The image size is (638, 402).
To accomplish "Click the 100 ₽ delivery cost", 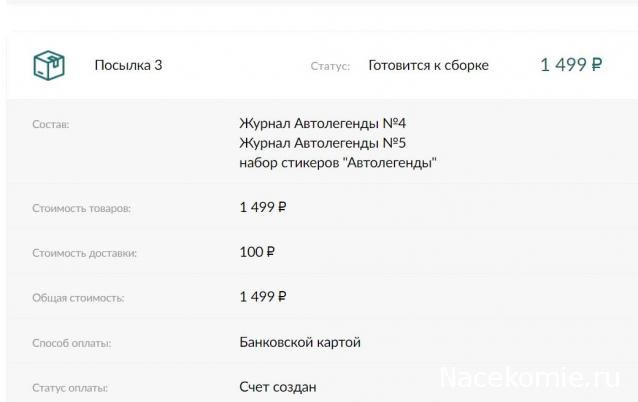I will [x=257, y=252].
